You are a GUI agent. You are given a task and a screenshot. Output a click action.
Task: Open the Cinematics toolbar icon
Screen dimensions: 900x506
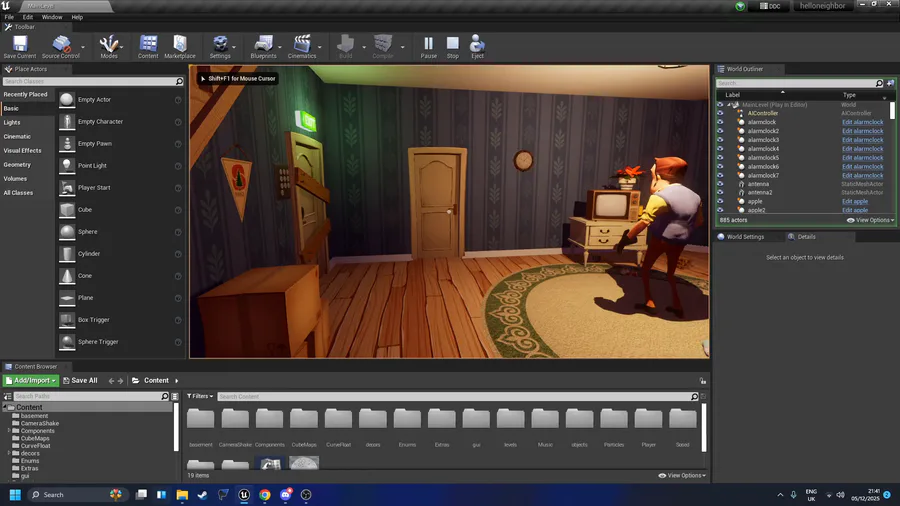pyautogui.click(x=302, y=46)
